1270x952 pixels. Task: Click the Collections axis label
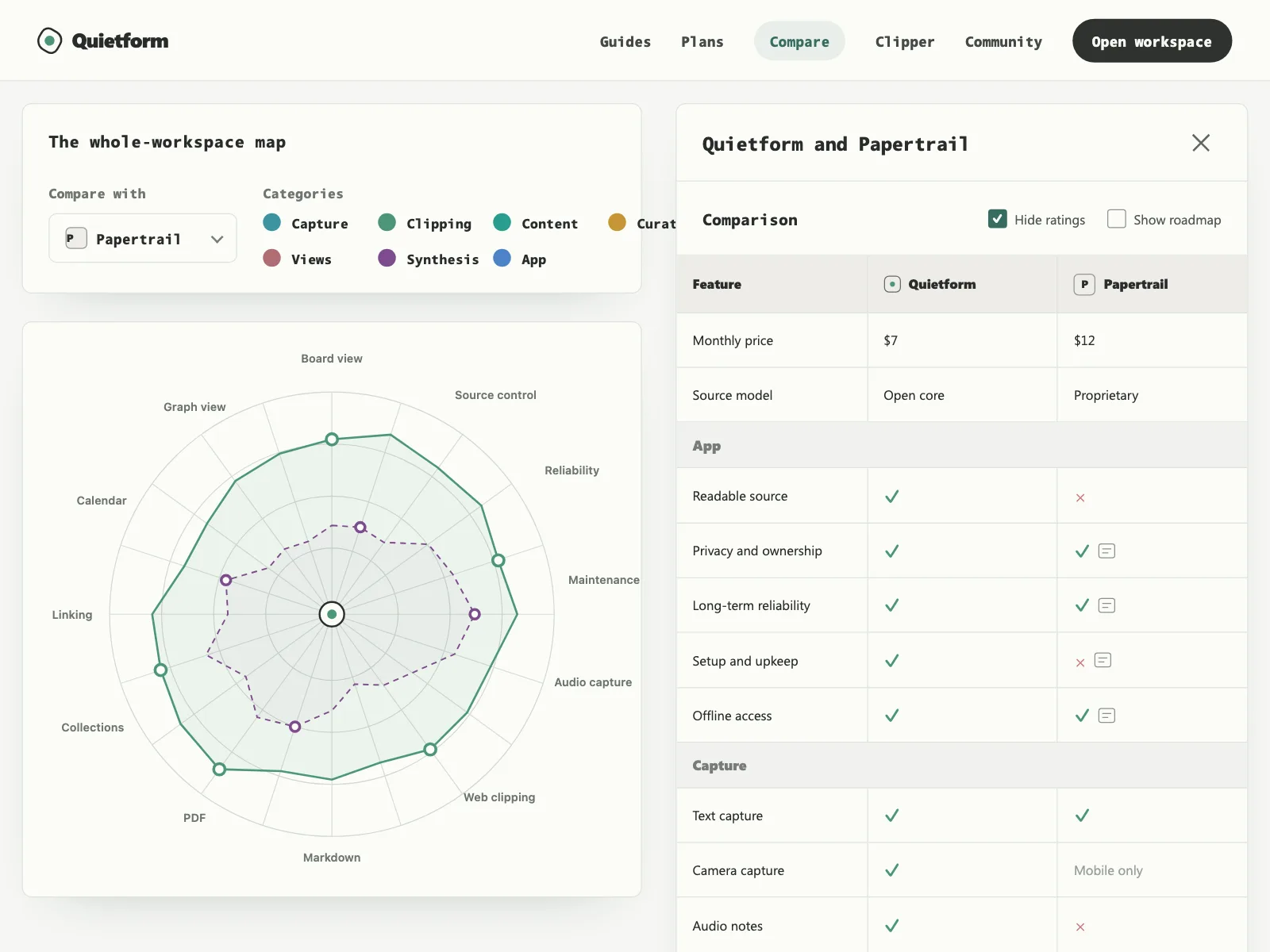click(93, 727)
